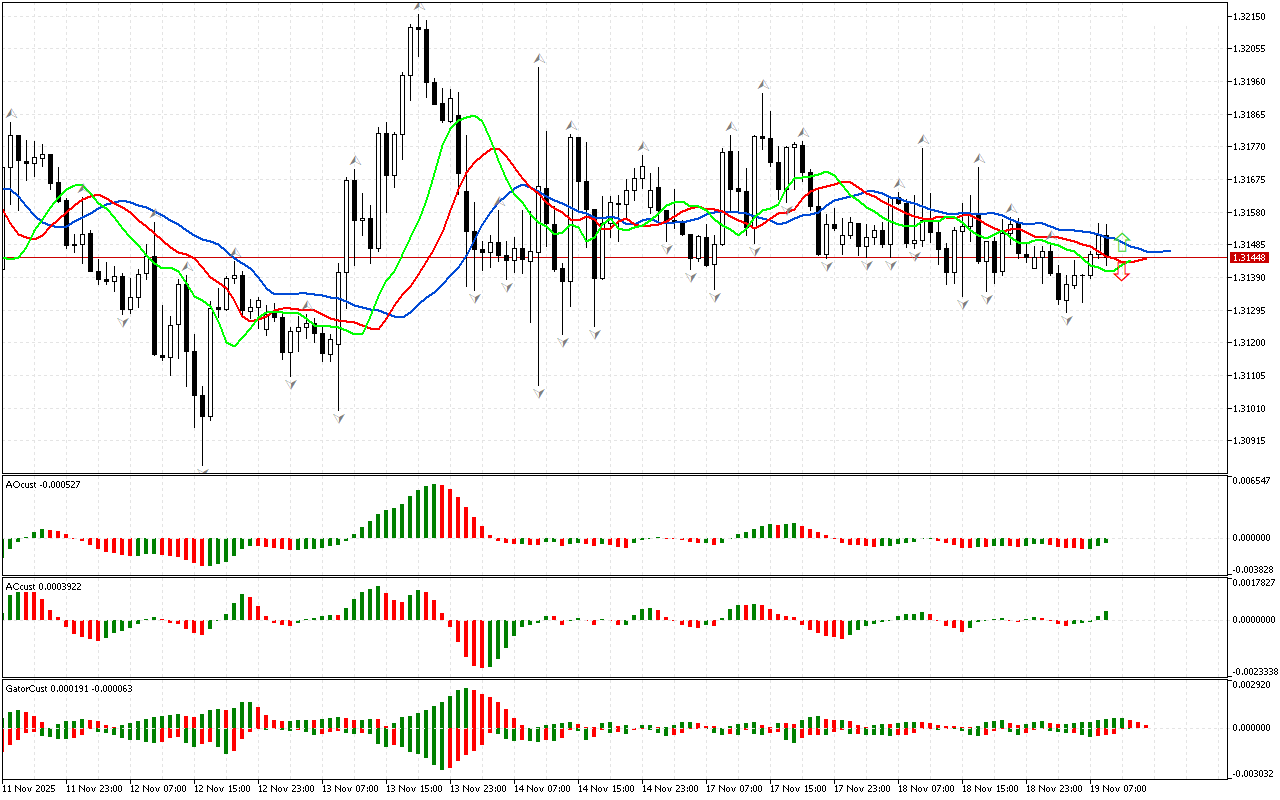Viewport: 1280px width, 800px height.
Task: Click the current price tag 1.31448
Action: click(x=1251, y=258)
